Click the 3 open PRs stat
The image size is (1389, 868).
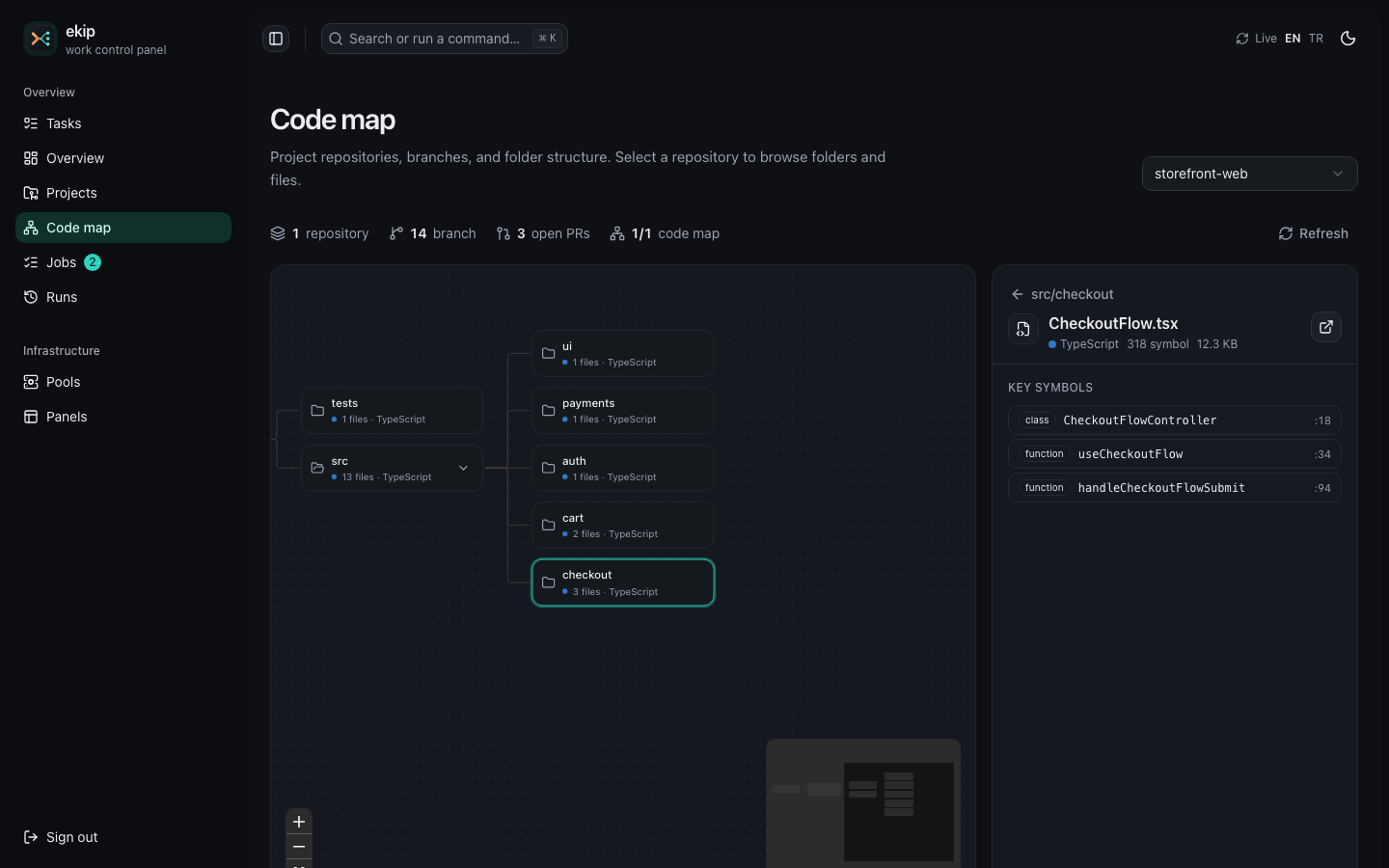[x=542, y=233]
